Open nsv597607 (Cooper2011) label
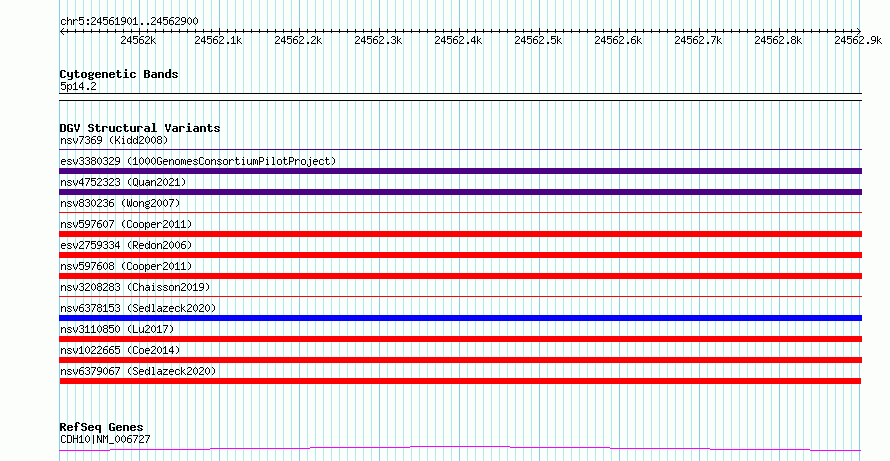 126,224
